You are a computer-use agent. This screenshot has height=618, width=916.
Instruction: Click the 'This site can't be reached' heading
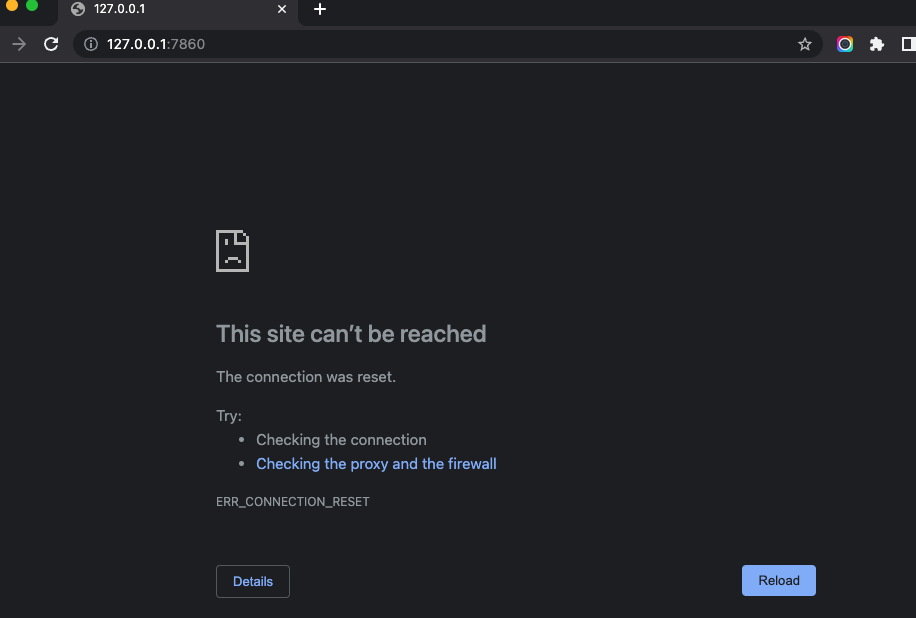351,334
